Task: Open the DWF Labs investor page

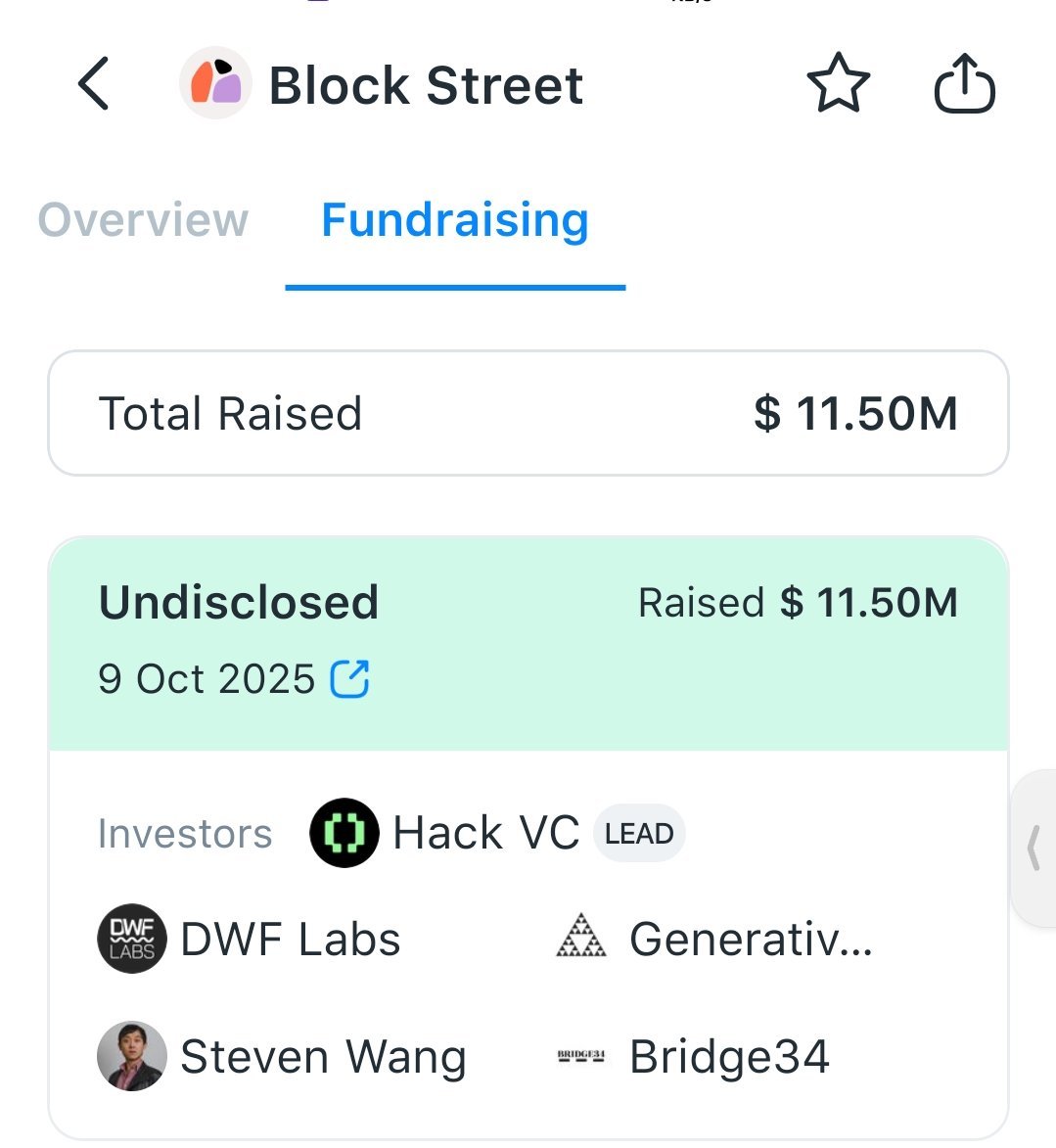Action: [x=291, y=940]
